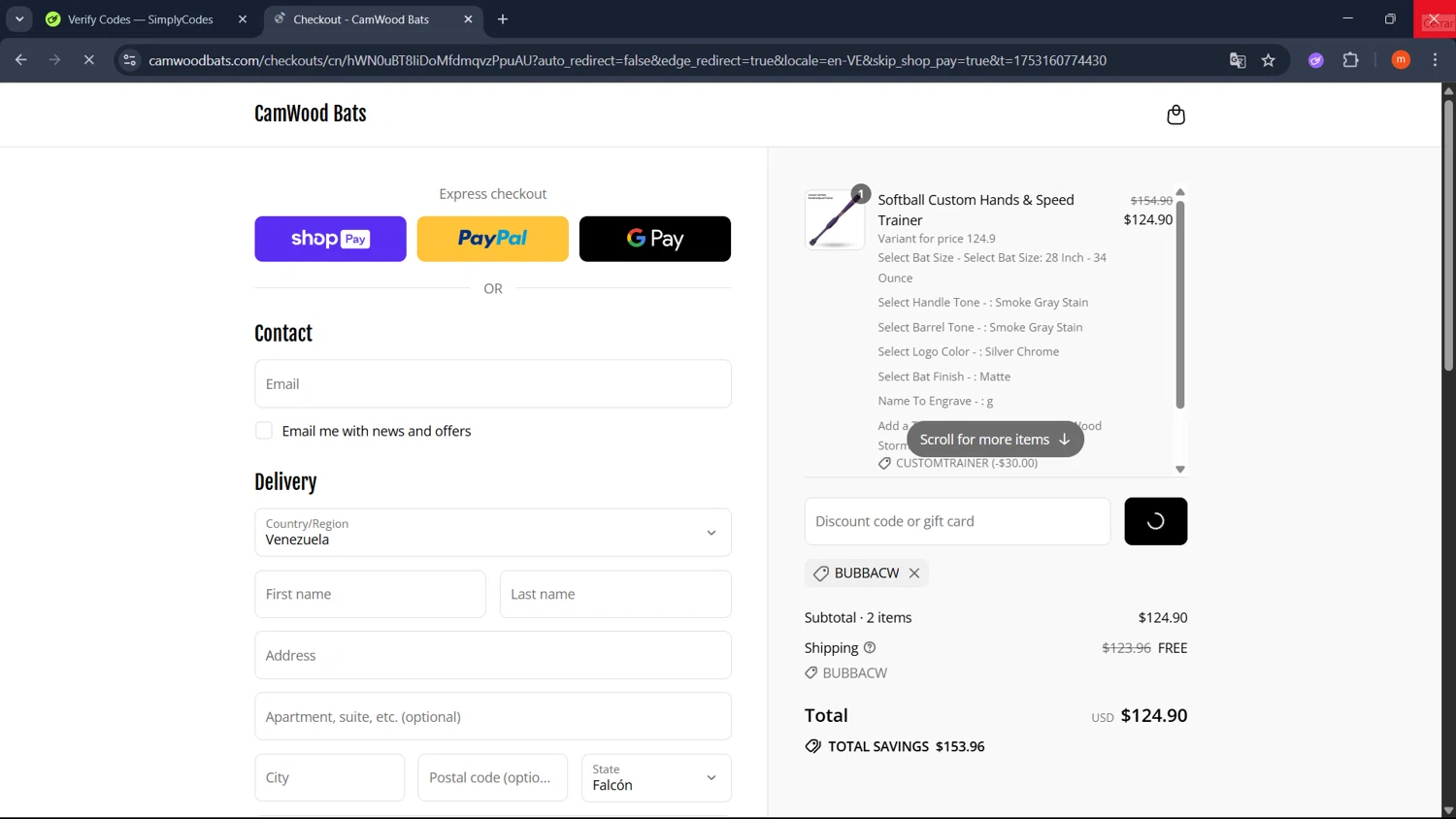Bookmark this page with the star icon
1456x819 pixels.
(x=1268, y=60)
